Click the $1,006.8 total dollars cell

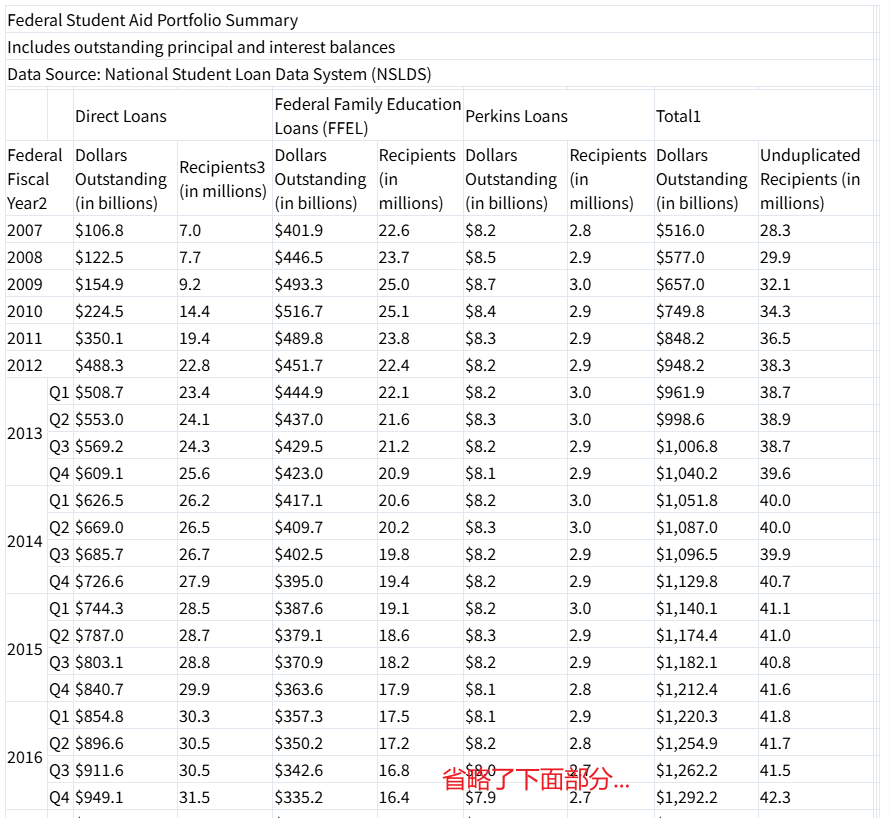[686, 446]
